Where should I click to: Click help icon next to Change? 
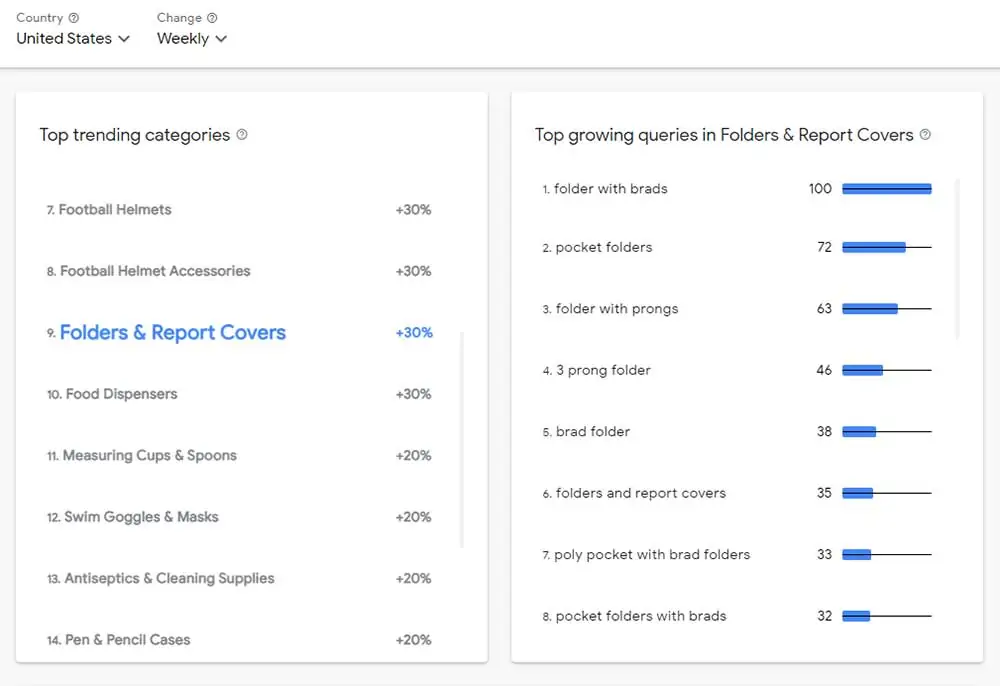(212, 18)
